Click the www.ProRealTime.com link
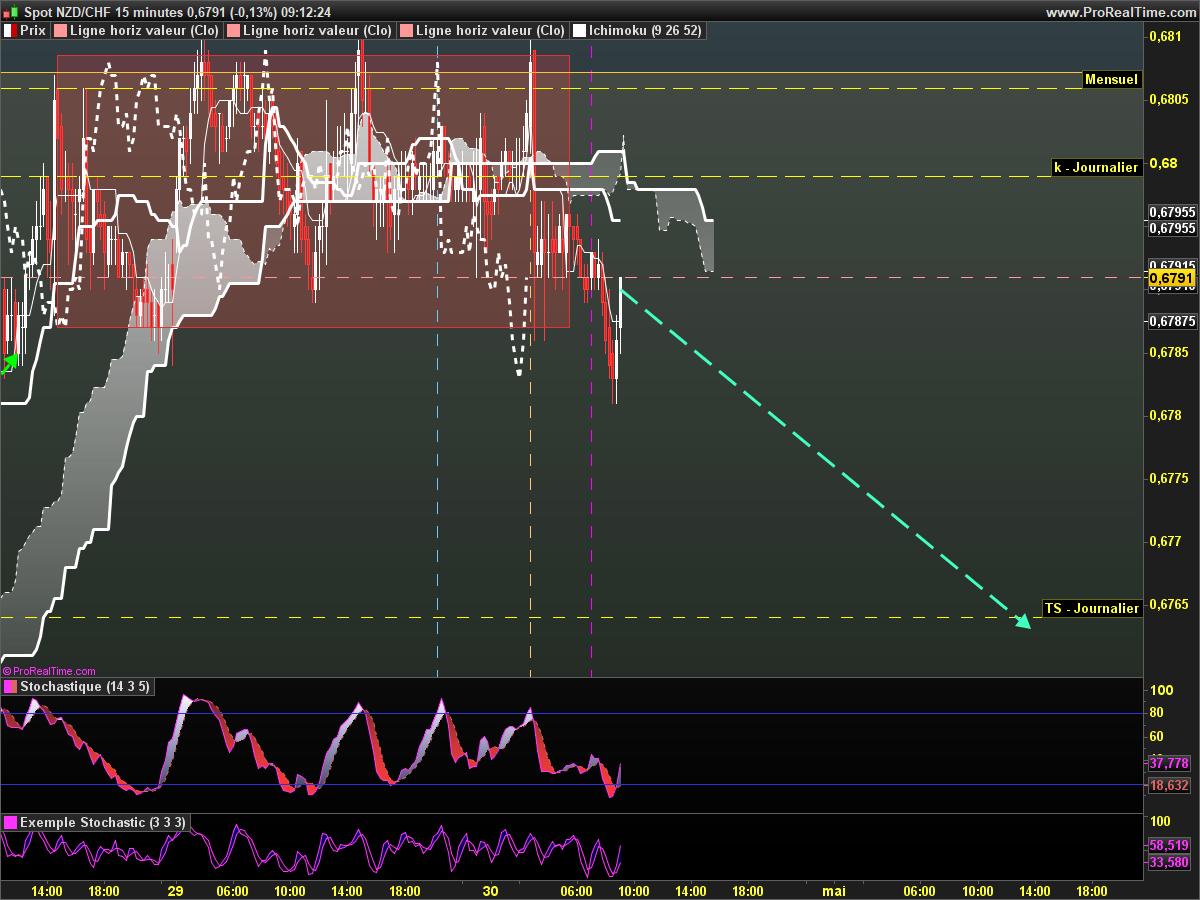 point(1120,12)
